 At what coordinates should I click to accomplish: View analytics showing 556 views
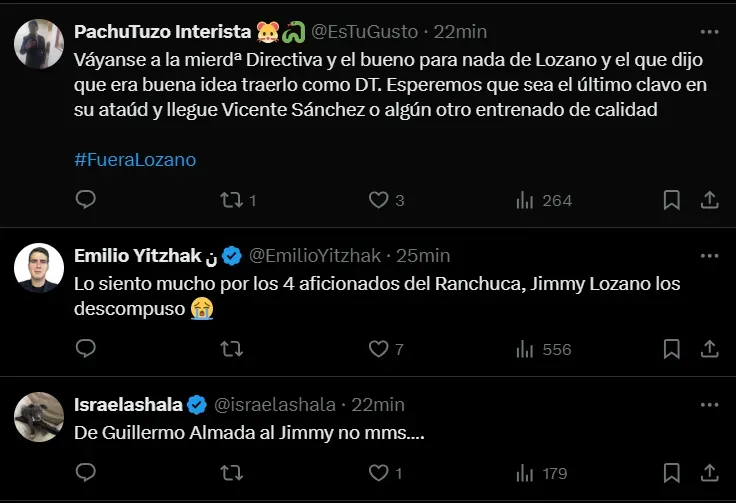click(525, 349)
